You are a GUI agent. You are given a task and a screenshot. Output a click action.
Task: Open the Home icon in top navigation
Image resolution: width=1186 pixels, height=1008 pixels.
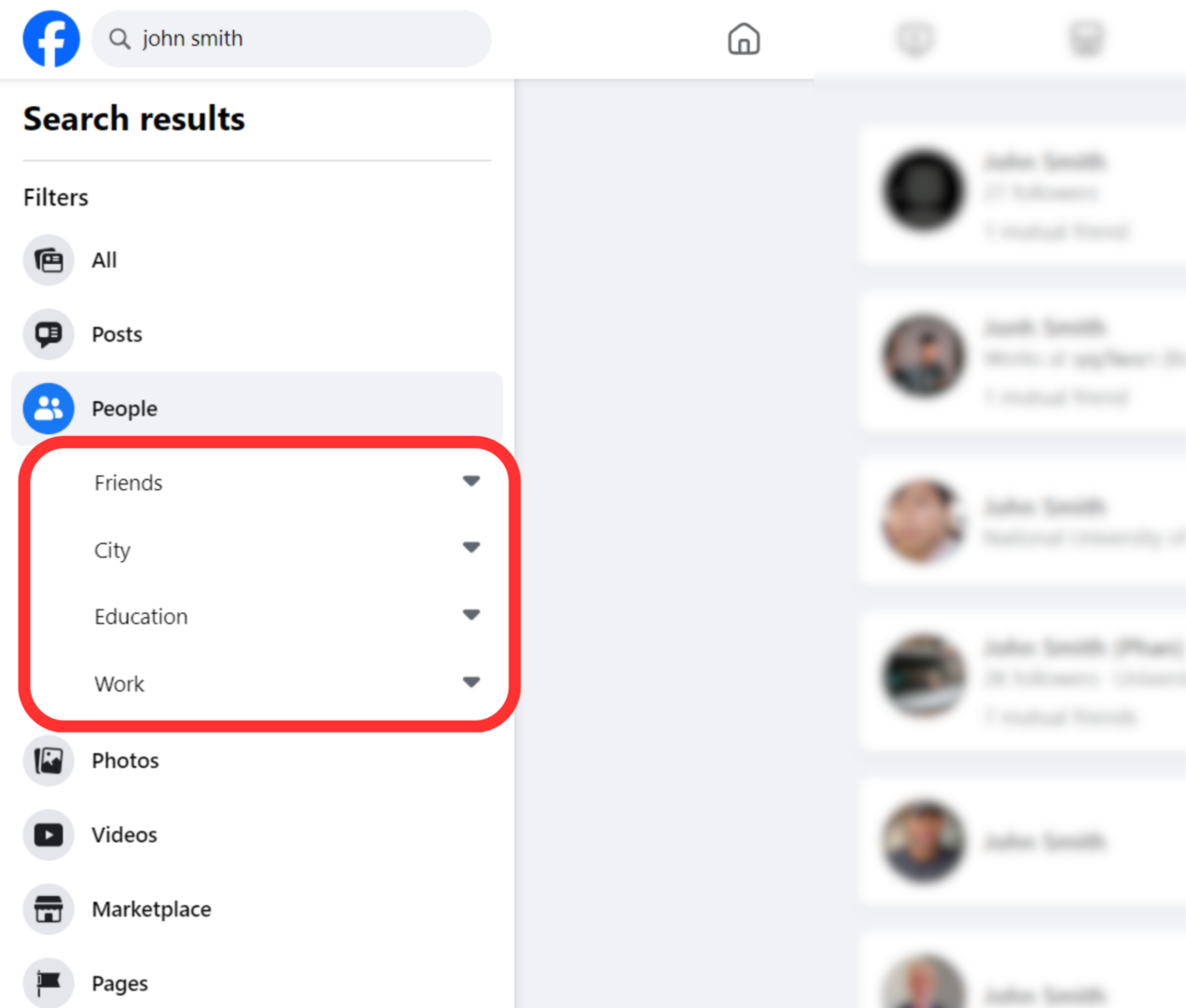(x=743, y=38)
